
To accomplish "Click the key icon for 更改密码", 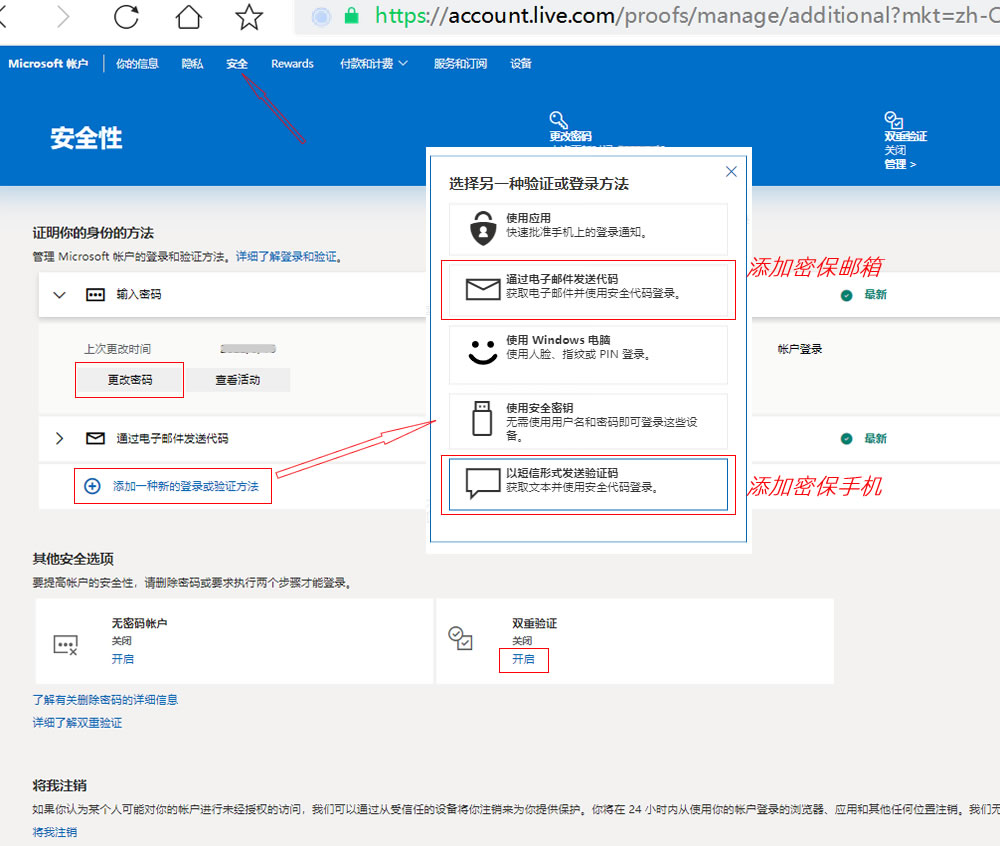I will click(x=558, y=119).
